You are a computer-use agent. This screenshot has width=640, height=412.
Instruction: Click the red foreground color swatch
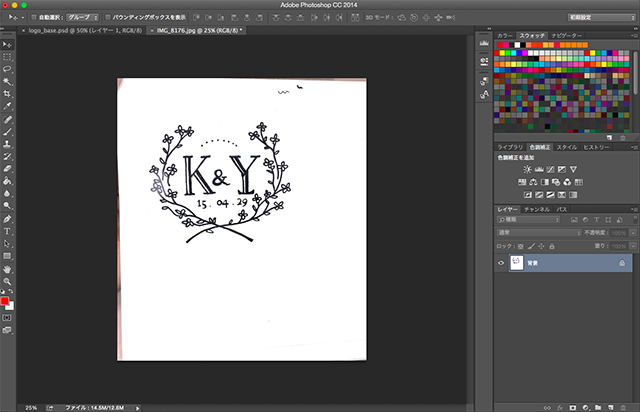pyautogui.click(x=4, y=301)
